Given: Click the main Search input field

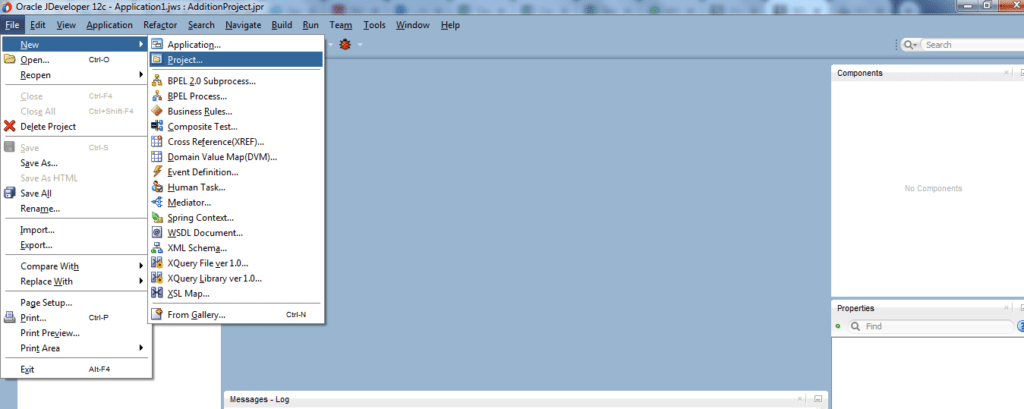Looking at the screenshot, I should pos(973,44).
